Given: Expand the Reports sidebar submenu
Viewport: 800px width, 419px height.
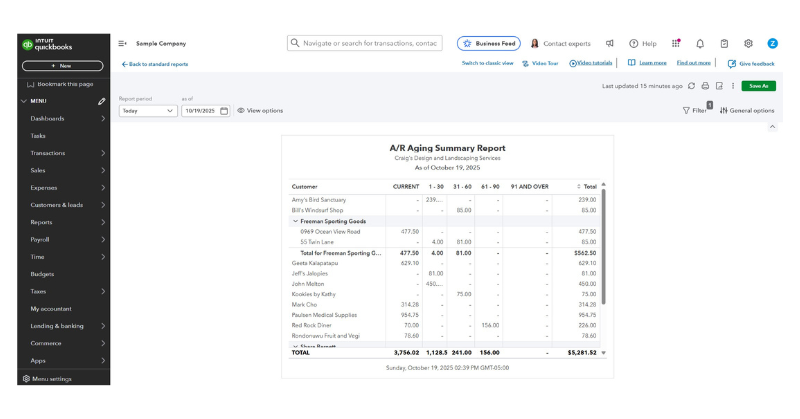Looking at the screenshot, I should (x=103, y=222).
